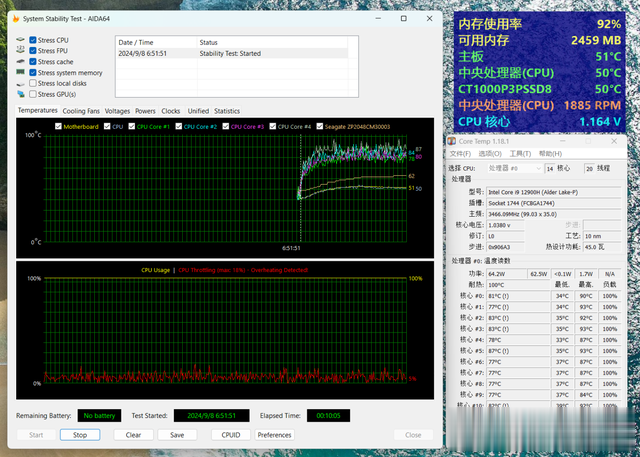
Task: Click the Intel Core i9 12900H model field
Action: (x=554, y=192)
